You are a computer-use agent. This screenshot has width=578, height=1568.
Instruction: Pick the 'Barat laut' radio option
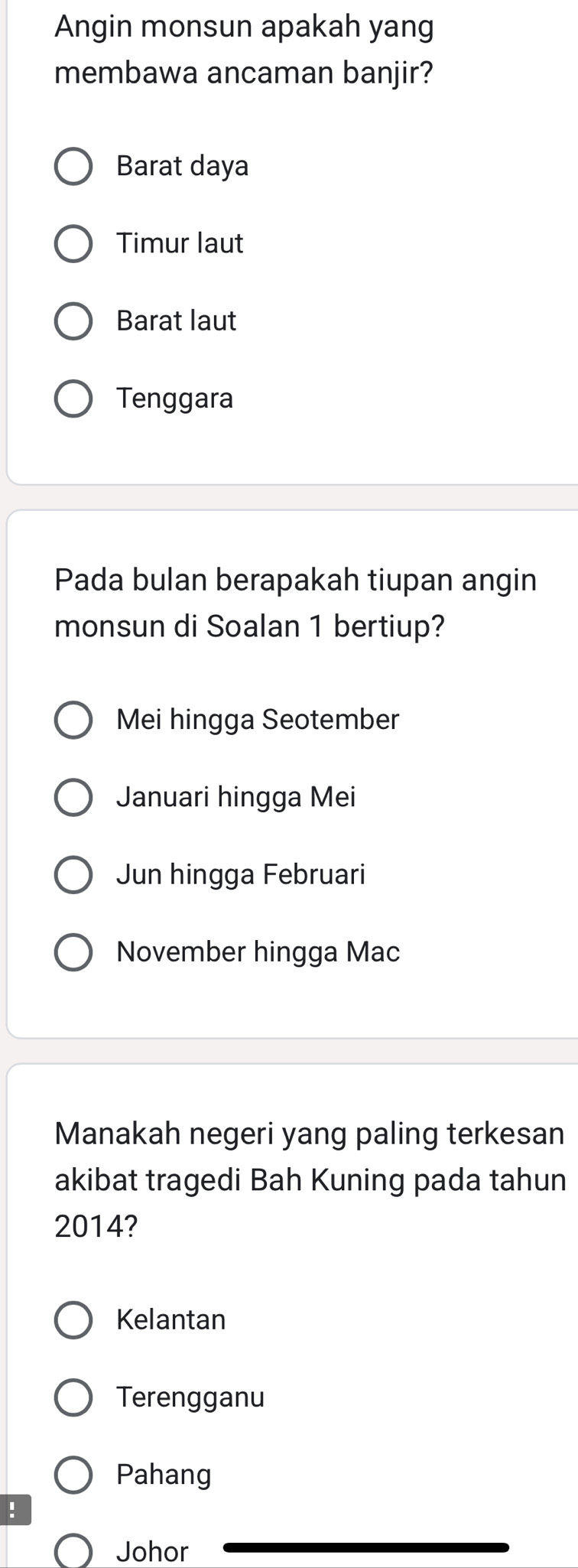coord(73,321)
